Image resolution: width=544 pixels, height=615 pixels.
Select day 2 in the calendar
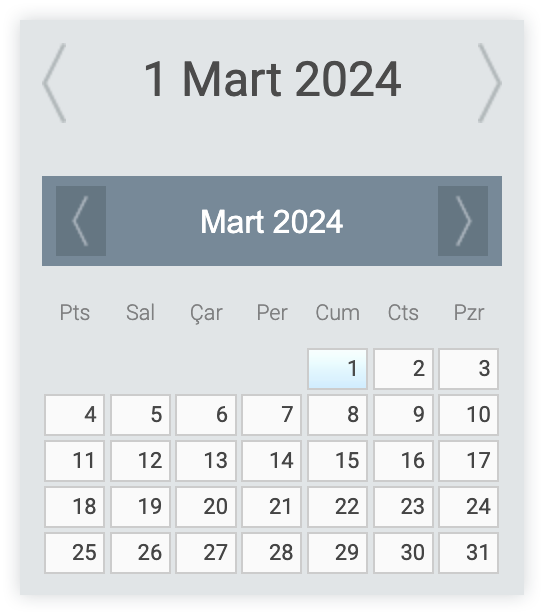pos(403,369)
